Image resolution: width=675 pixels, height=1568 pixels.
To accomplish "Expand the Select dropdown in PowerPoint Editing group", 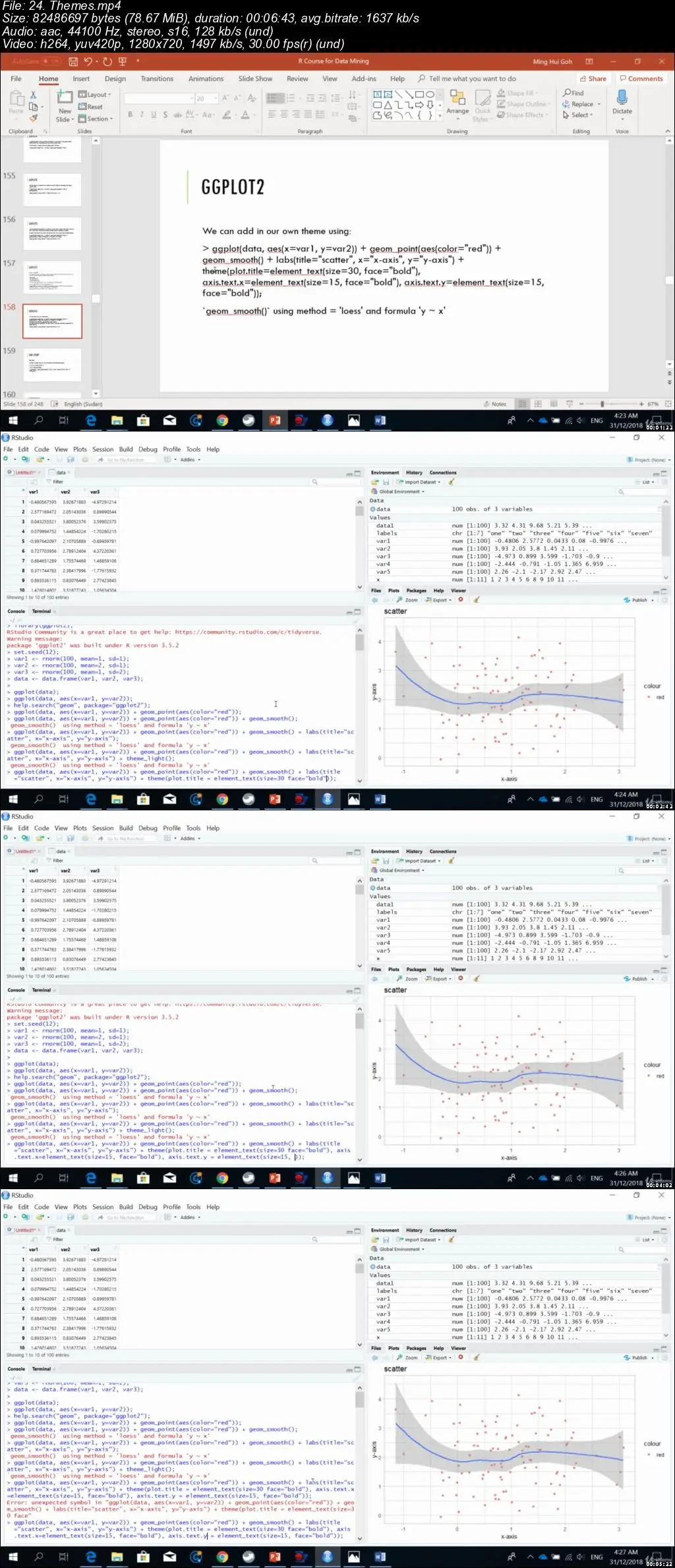I will (x=578, y=115).
